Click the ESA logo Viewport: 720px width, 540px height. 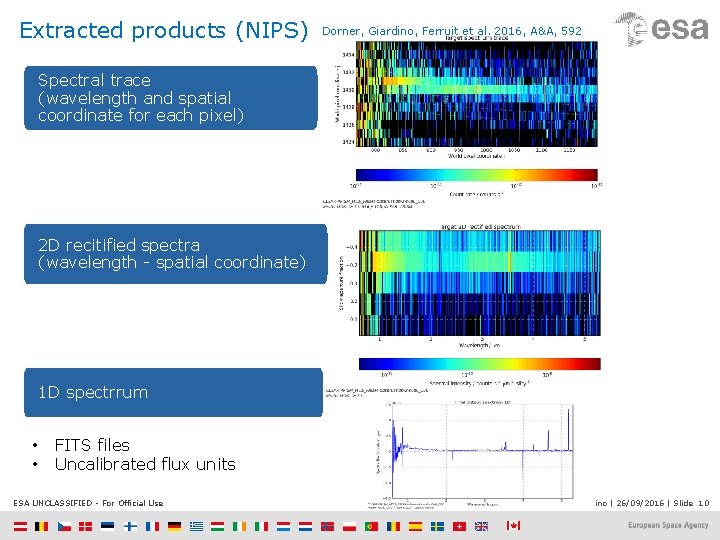(x=662, y=29)
